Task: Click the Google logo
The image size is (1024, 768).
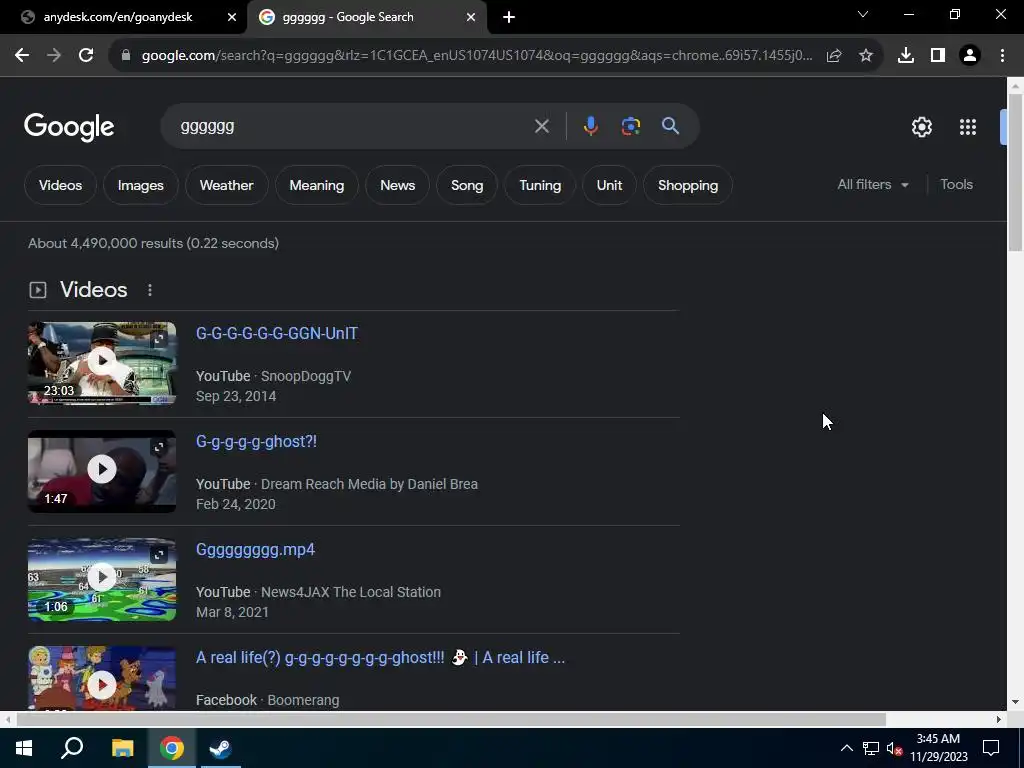Action: click(x=69, y=127)
